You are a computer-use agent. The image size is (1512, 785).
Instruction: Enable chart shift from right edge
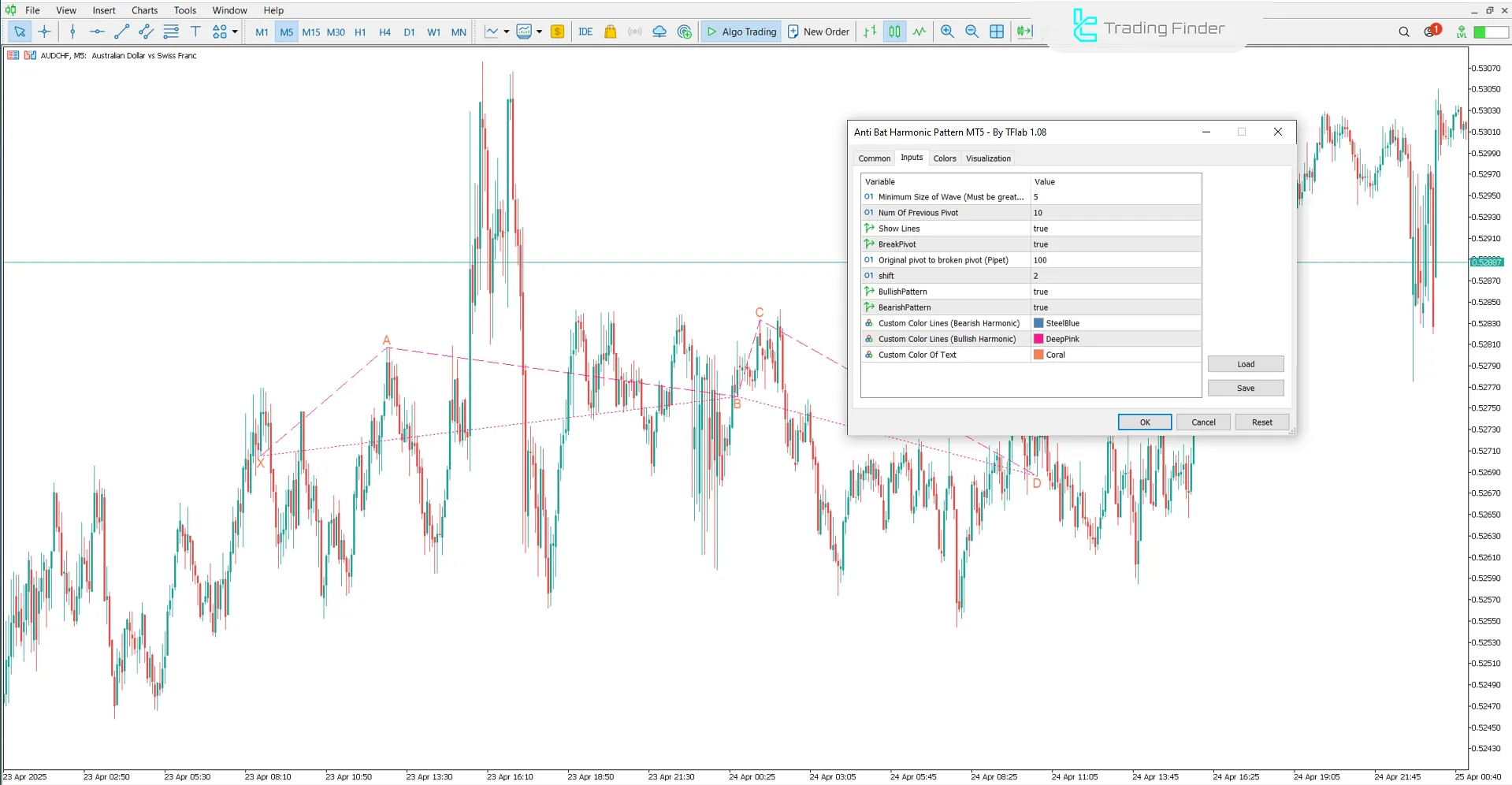(x=1023, y=32)
